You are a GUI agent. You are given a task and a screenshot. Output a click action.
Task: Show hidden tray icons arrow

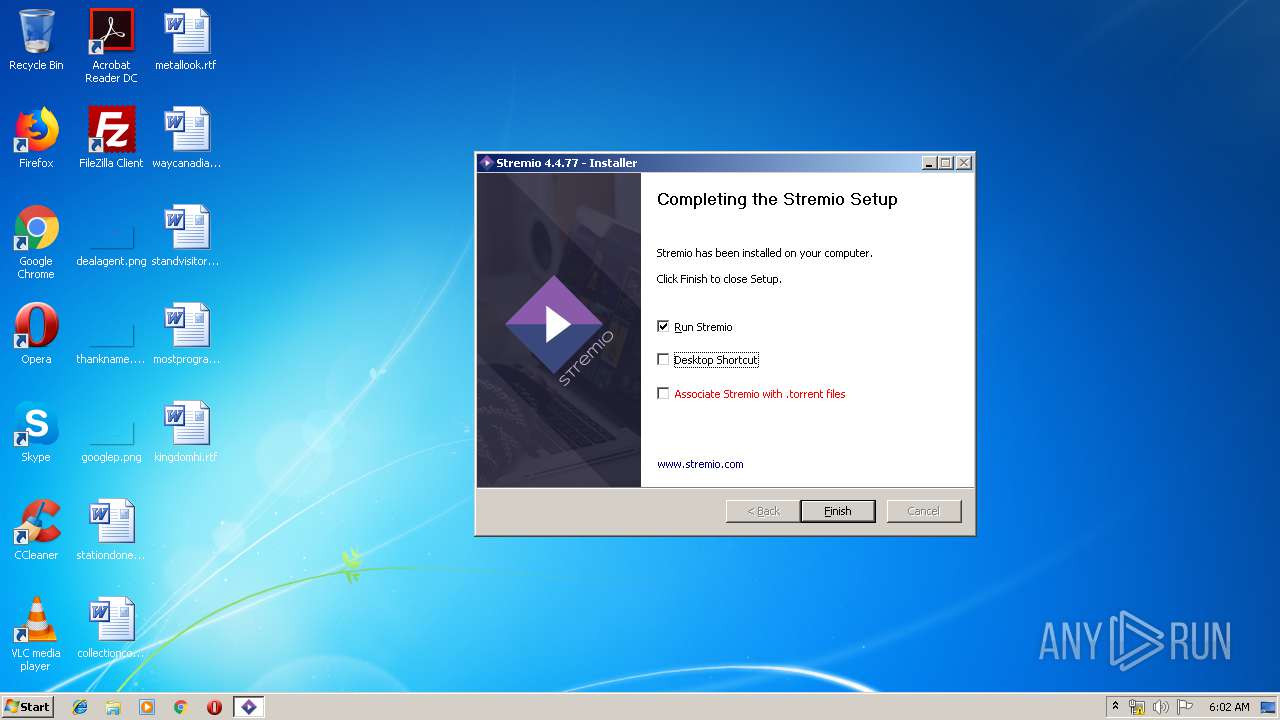coord(1115,706)
